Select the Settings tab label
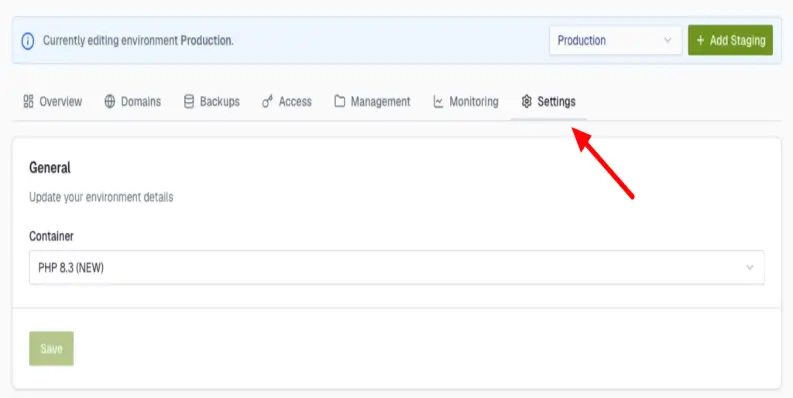This screenshot has height=398, width=793. tap(556, 102)
